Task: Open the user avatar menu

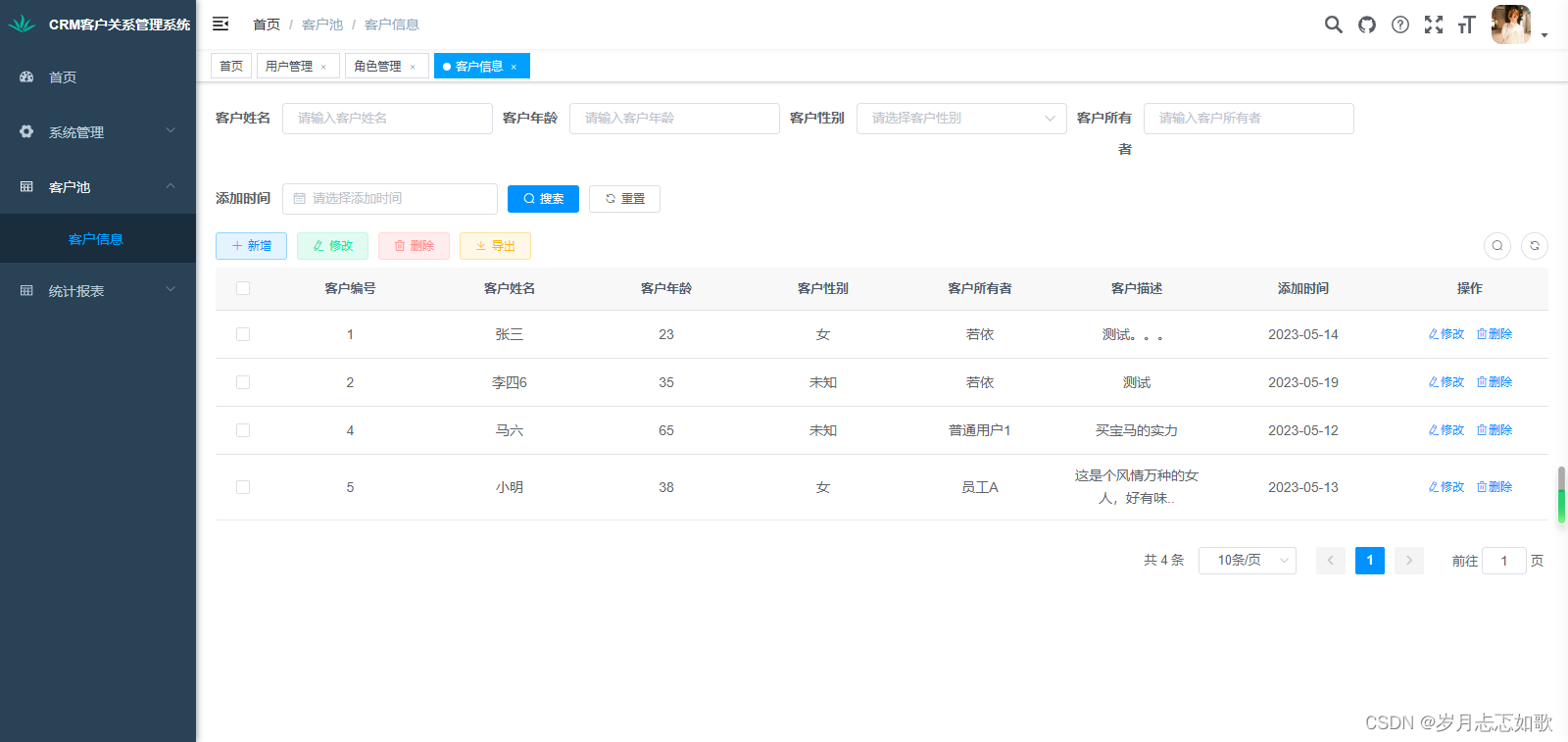Action: pyautogui.click(x=1510, y=25)
